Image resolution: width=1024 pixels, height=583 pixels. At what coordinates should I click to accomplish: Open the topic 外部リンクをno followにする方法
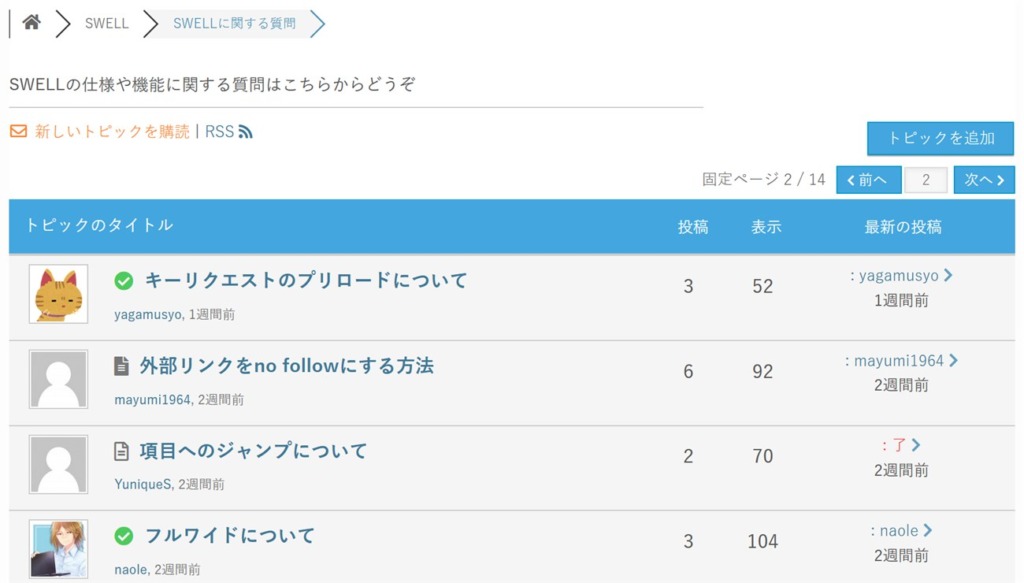pyautogui.click(x=287, y=366)
